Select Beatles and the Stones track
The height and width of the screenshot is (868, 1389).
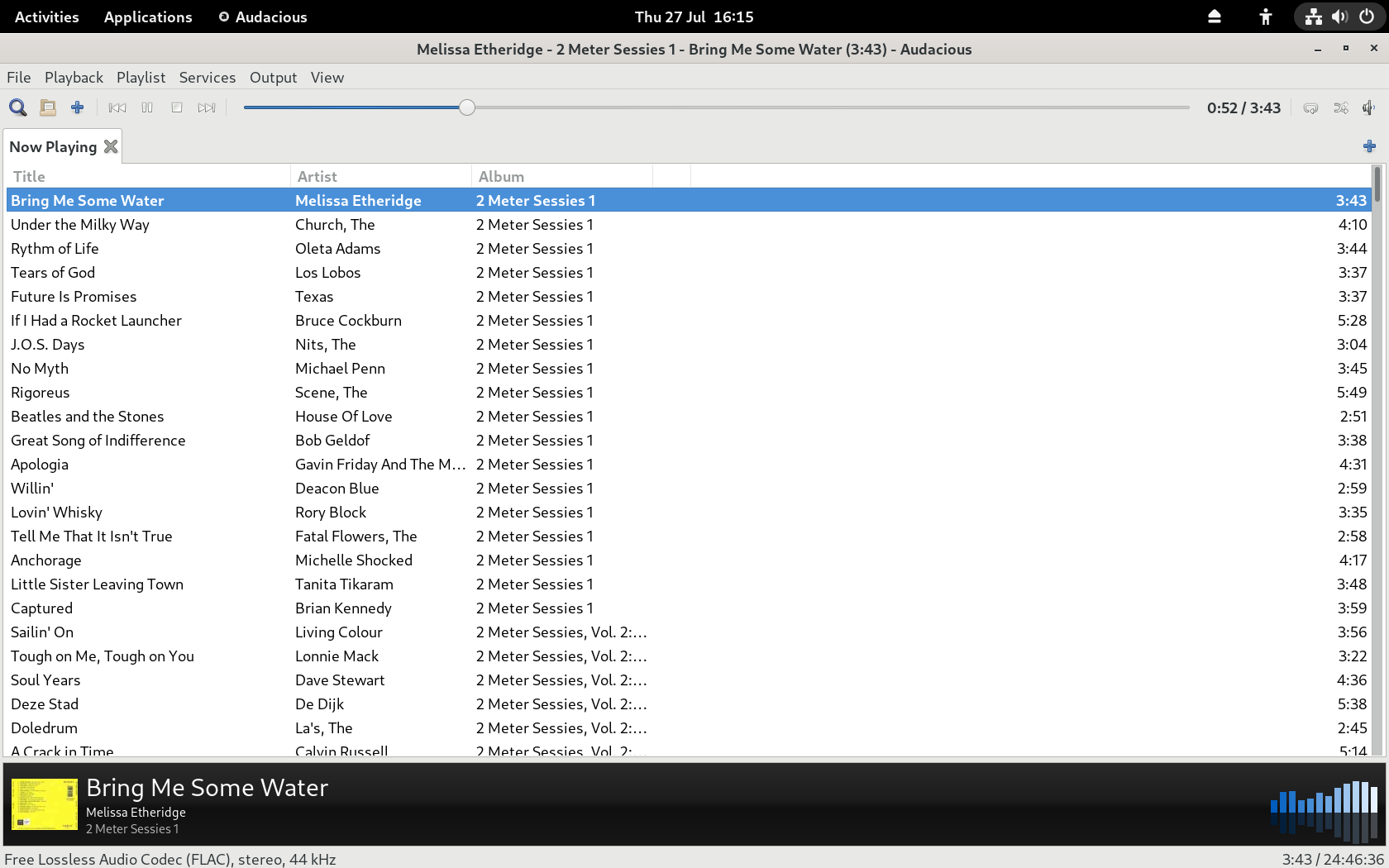(x=689, y=416)
